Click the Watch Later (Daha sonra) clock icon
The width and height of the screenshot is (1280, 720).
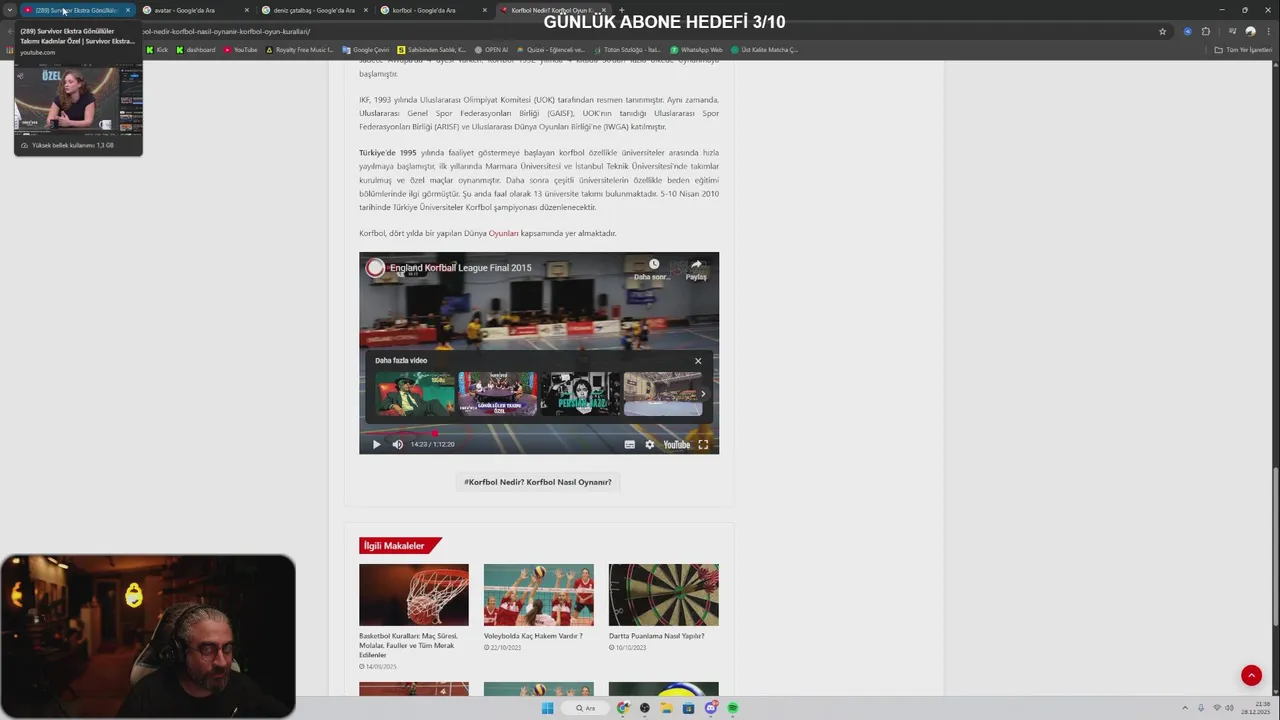654,265
